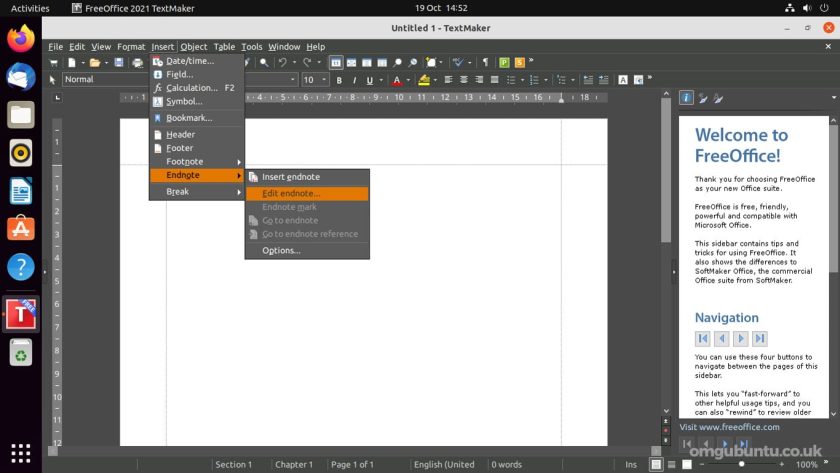Set paragraph alignment to left
The width and height of the screenshot is (840, 473).
click(448, 80)
